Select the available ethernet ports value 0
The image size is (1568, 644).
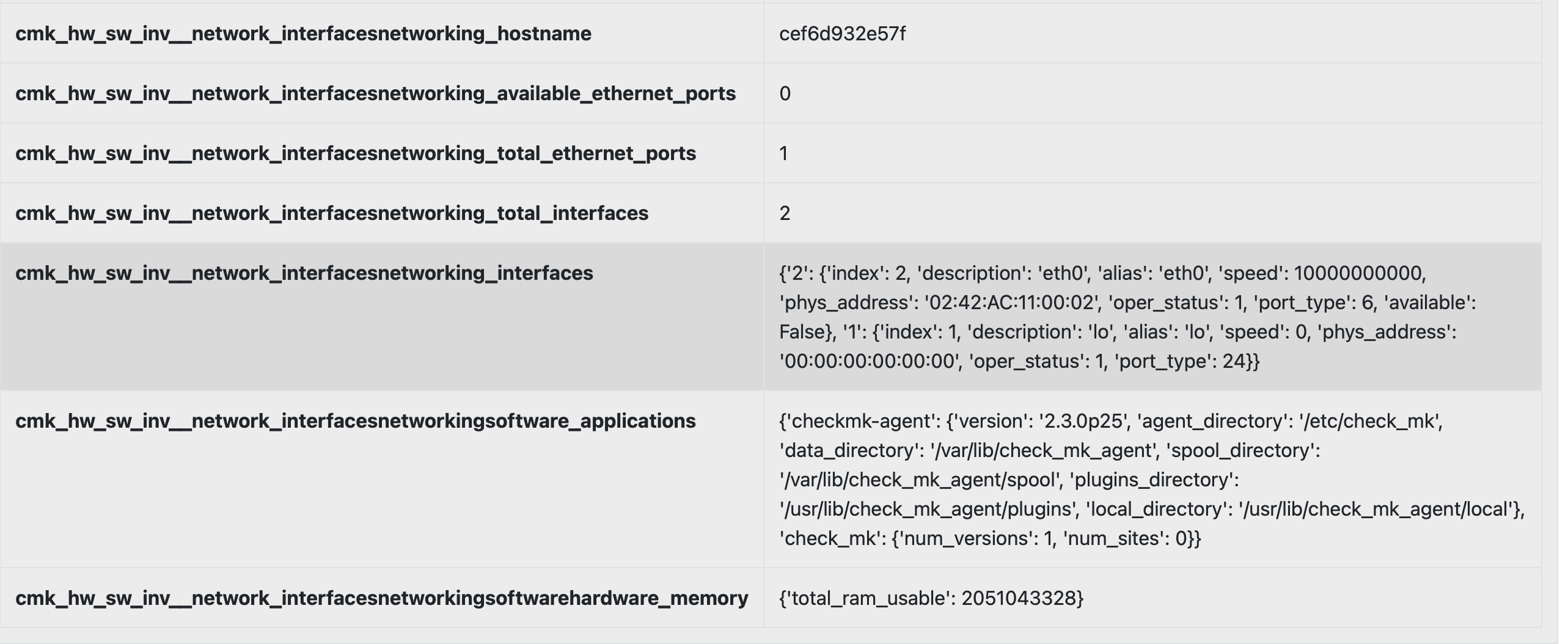785,93
